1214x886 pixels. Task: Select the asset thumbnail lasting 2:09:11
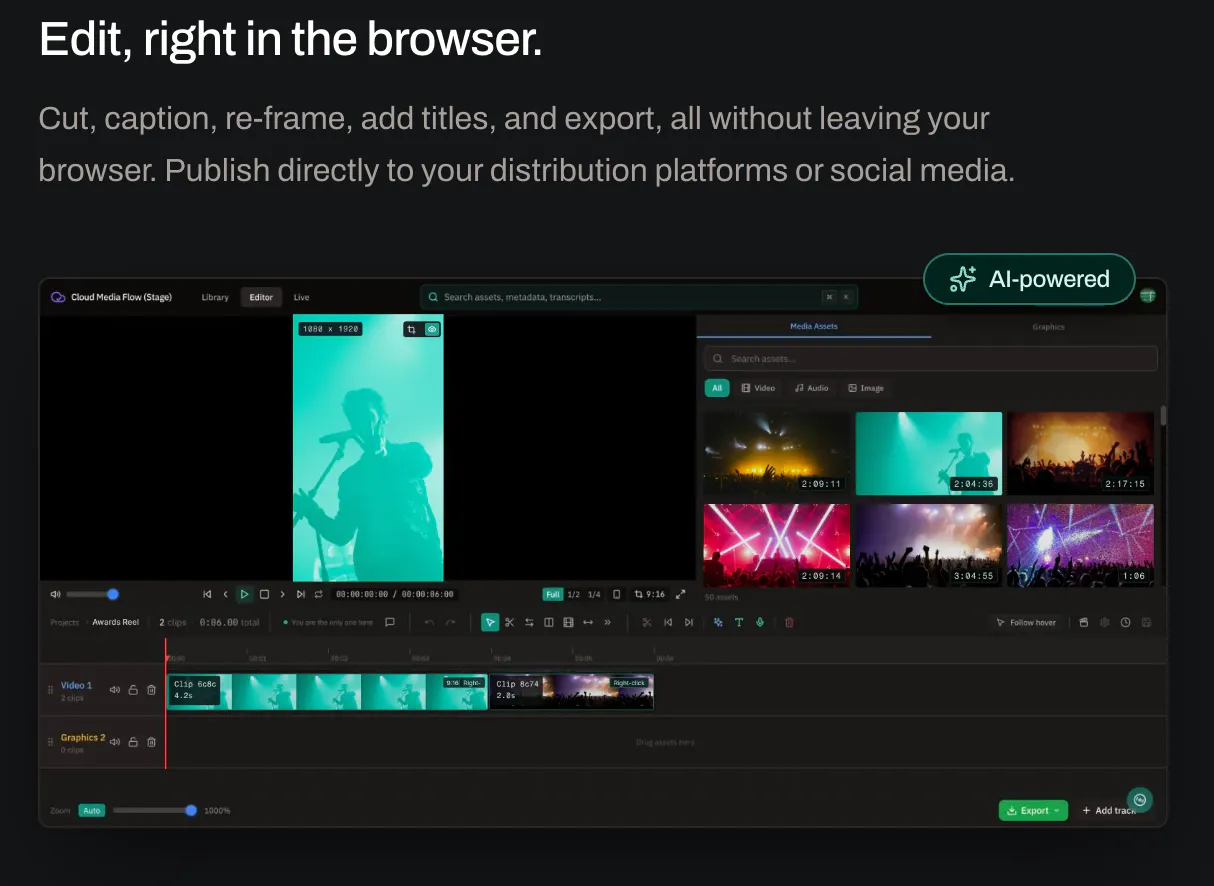point(777,453)
